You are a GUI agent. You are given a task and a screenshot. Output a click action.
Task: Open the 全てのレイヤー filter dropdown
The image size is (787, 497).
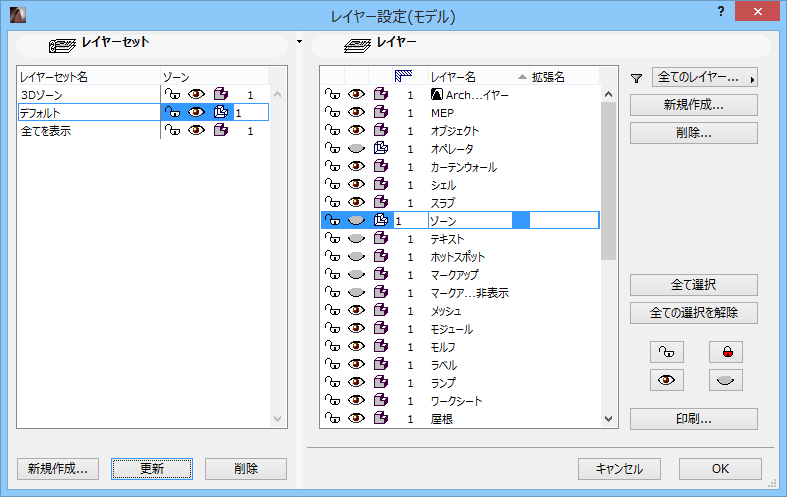pos(705,77)
